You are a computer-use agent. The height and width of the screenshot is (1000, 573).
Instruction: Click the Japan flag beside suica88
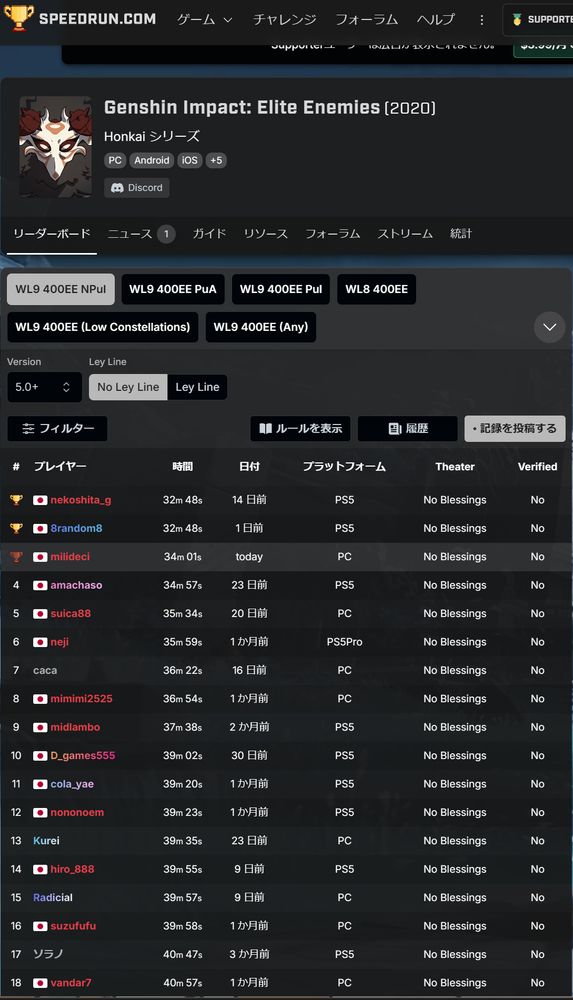coord(40,614)
